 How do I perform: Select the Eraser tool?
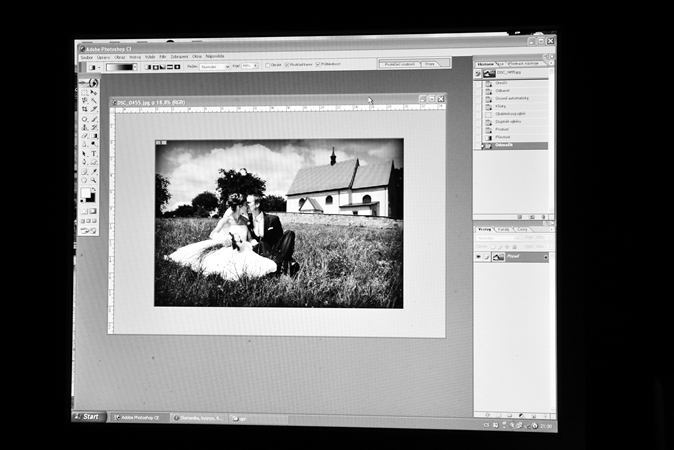pos(84,135)
